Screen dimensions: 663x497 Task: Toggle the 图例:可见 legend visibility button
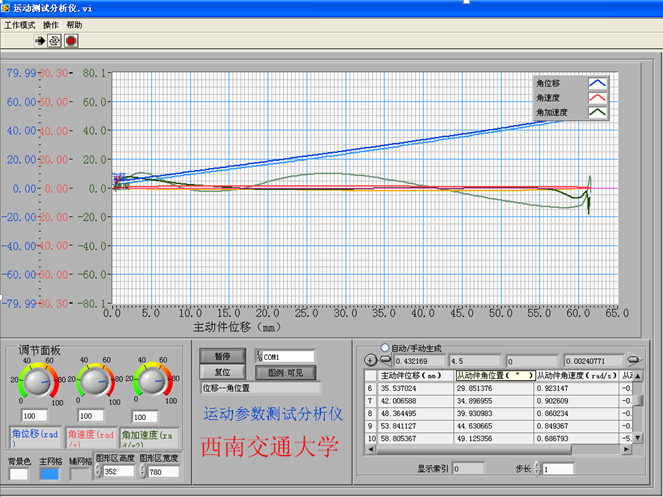[285, 373]
